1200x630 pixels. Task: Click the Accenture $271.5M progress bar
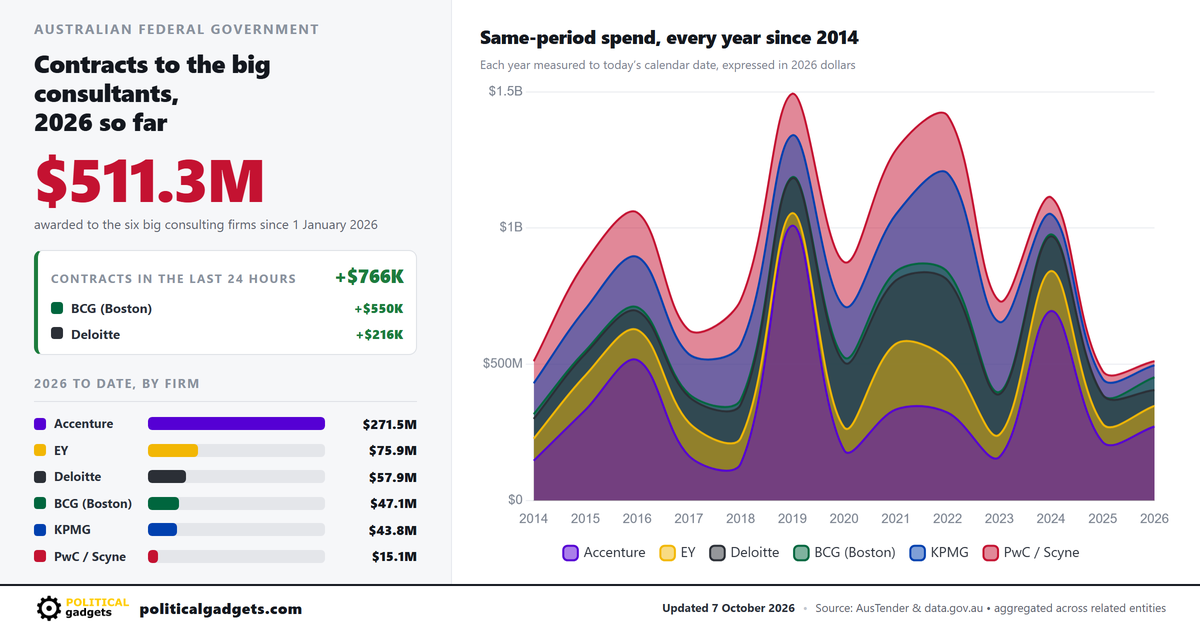point(236,424)
